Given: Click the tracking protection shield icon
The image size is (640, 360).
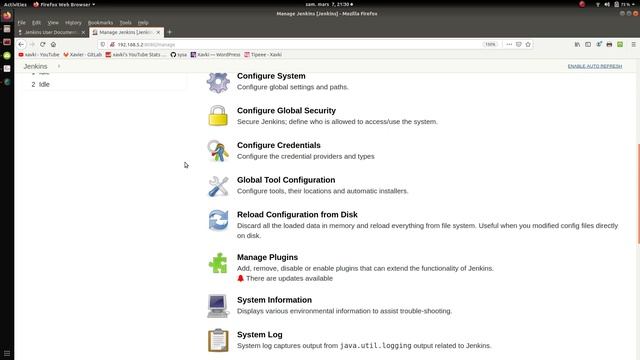Looking at the screenshot, I should (103, 44).
